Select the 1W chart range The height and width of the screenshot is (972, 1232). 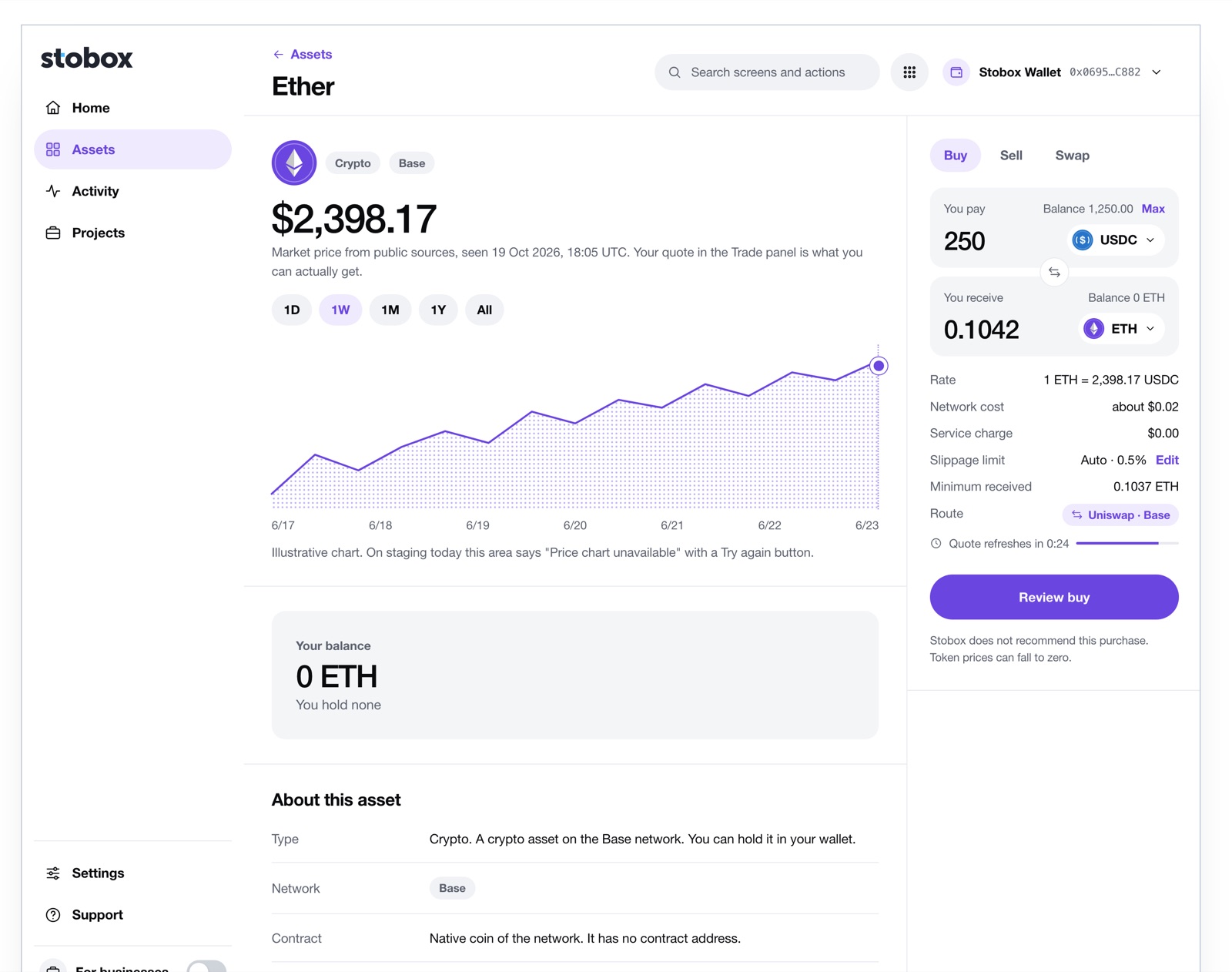pos(340,310)
